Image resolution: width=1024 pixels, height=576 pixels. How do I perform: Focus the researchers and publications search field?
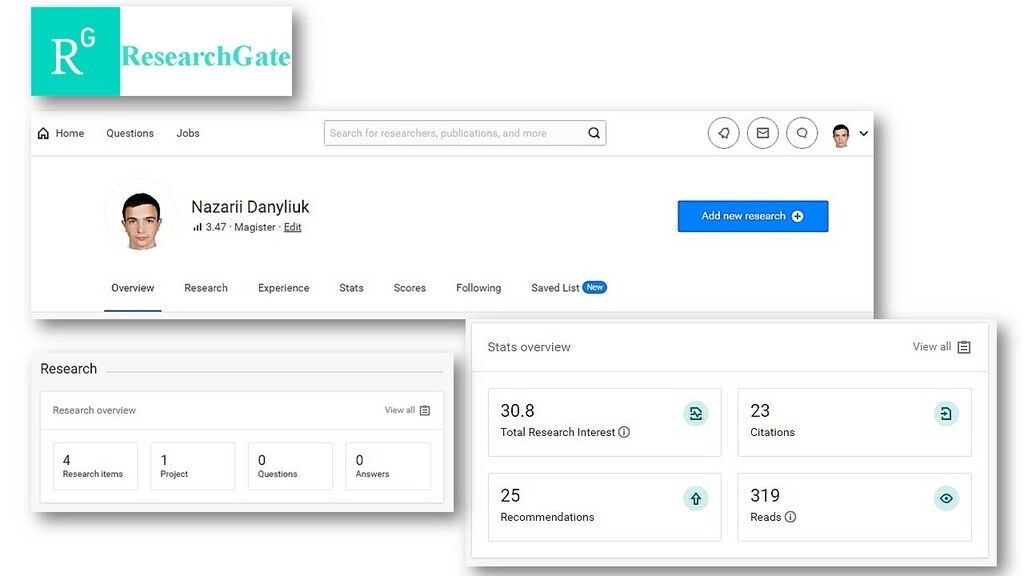click(x=465, y=133)
